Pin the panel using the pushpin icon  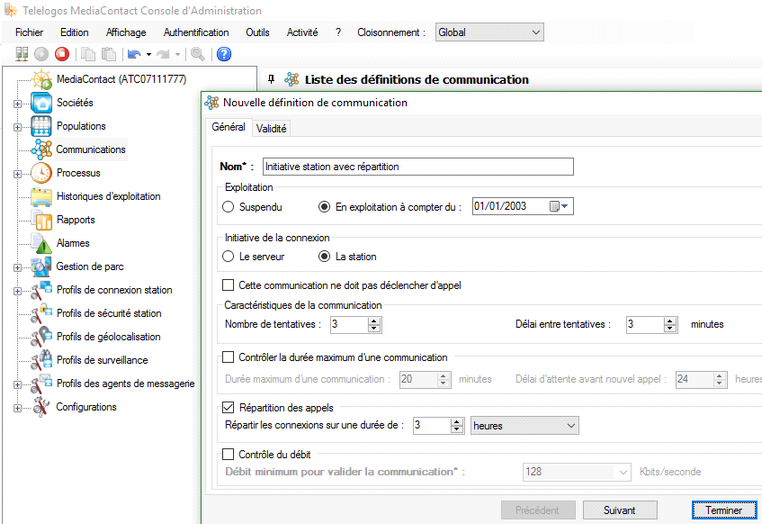click(271, 79)
